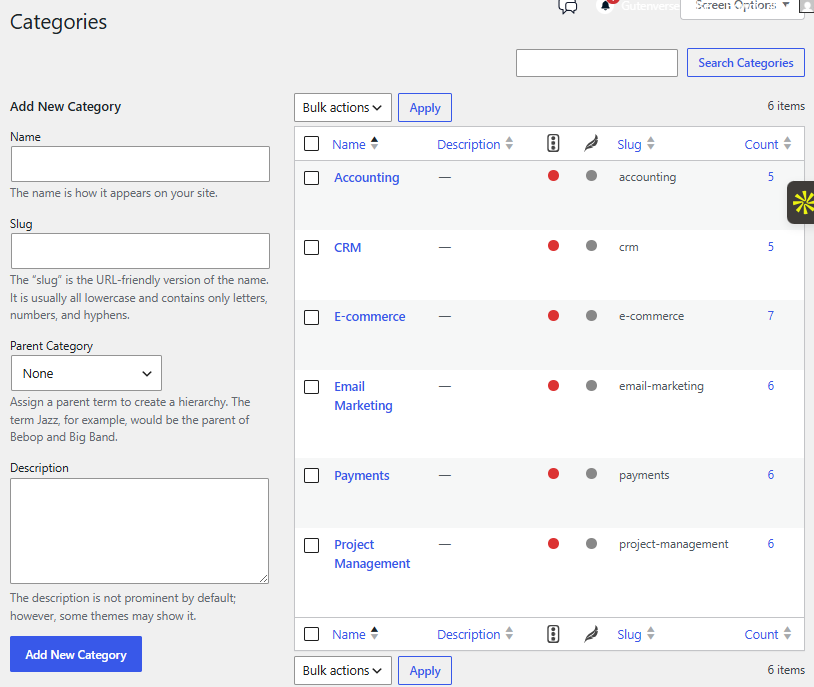Open the Project Management category link
The height and width of the screenshot is (687, 814).
tap(372, 554)
